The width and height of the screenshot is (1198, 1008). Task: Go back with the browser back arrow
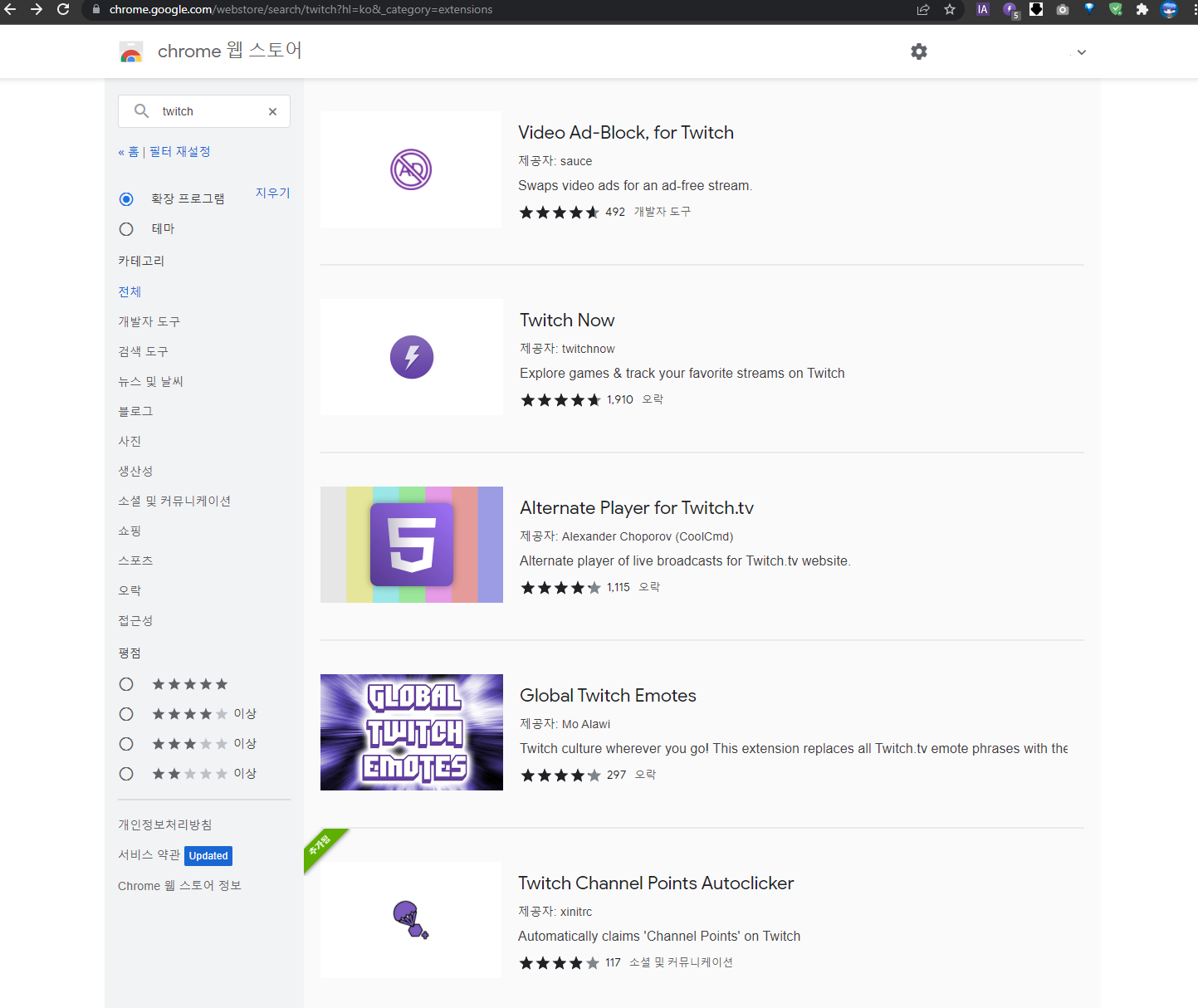11,9
